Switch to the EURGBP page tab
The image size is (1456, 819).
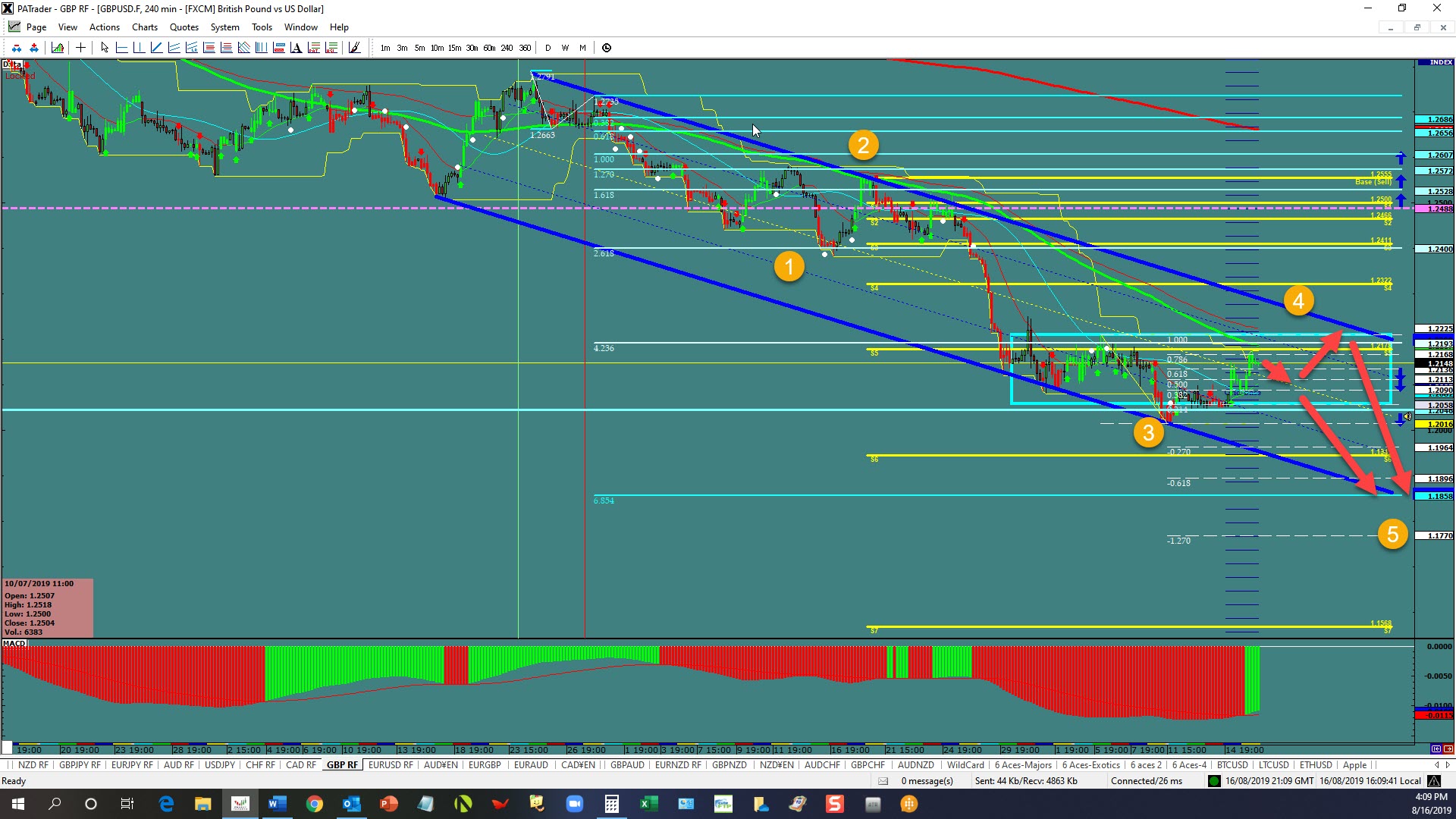coord(485,765)
